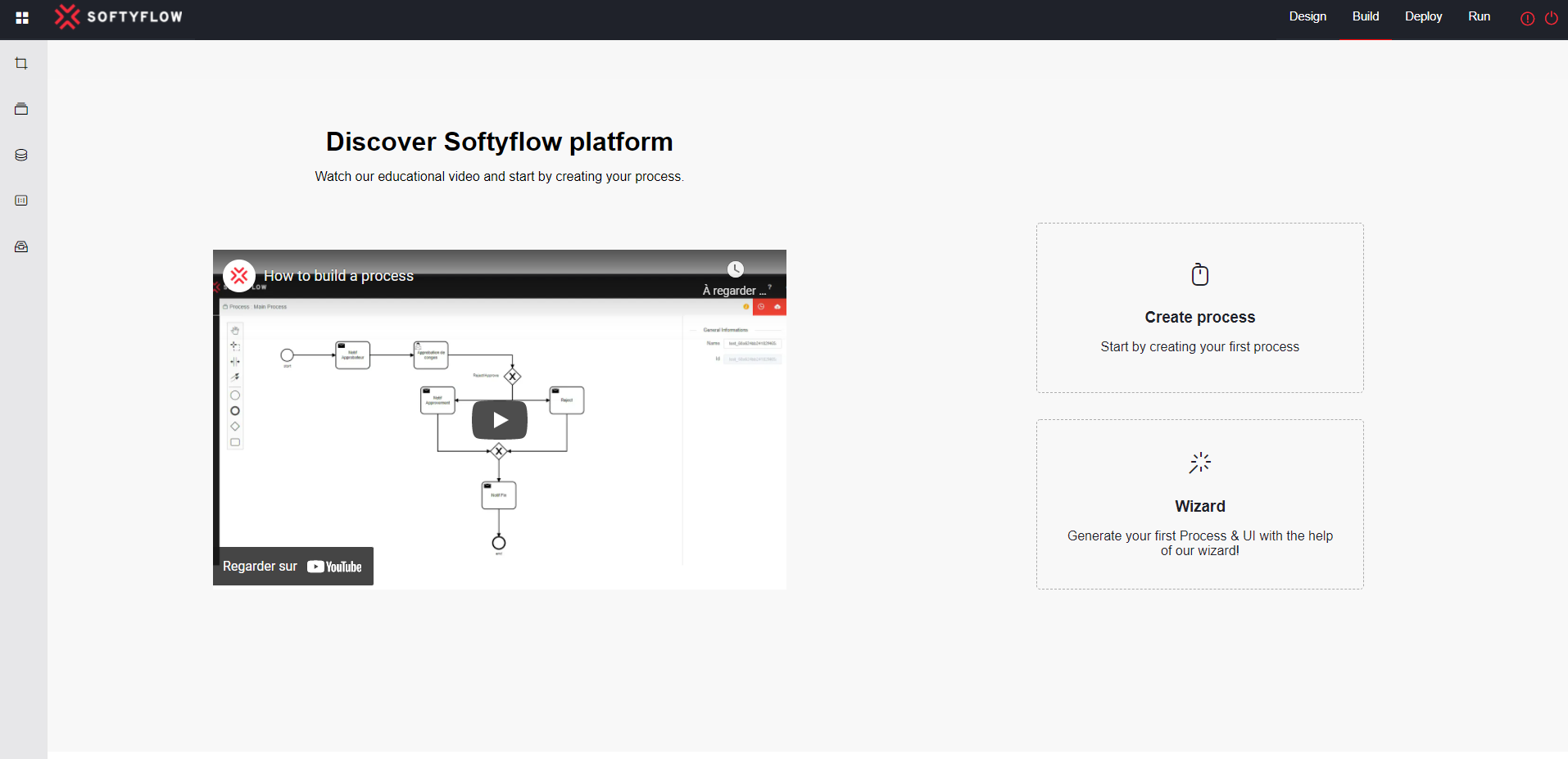Click the 'Watch our educational video' subtitle text
This screenshot has height=759, width=1568.
point(500,176)
